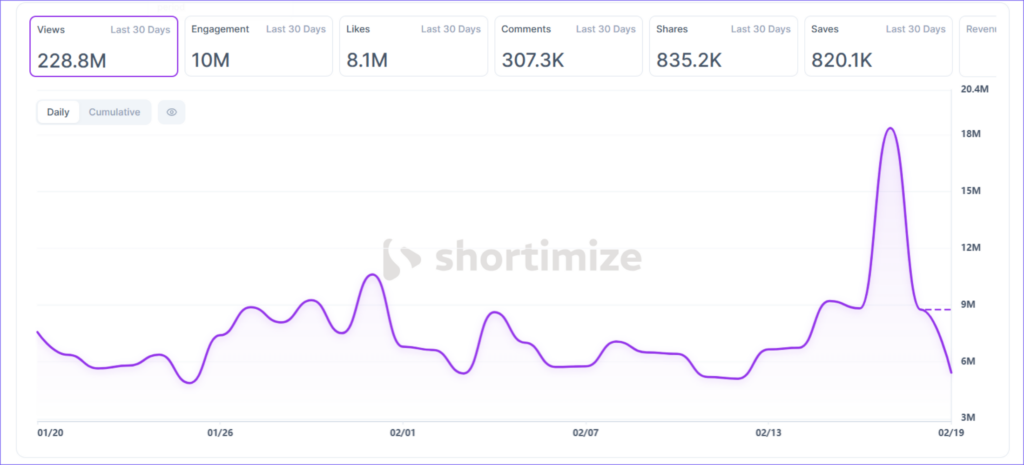Click the dashed line segment near 9M

click(x=936, y=310)
